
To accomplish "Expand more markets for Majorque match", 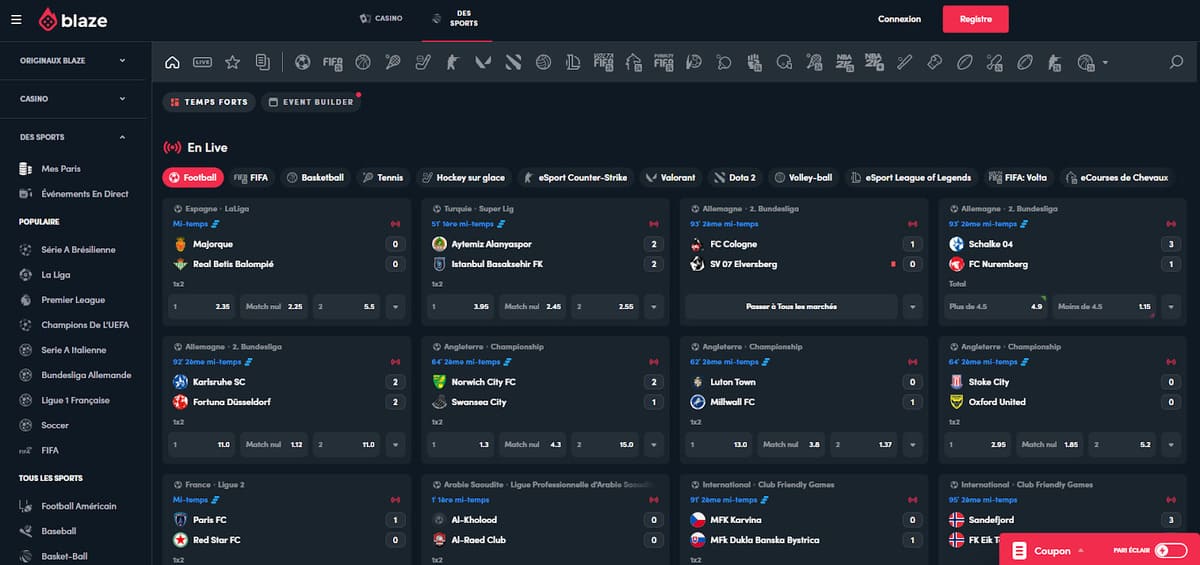I will tap(396, 307).
